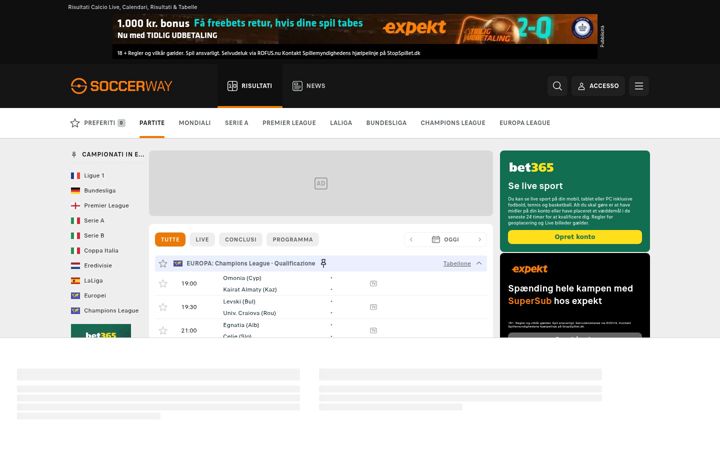Viewport: 720px width, 450px height.
Task: Open Preferiti favorites with star
Action: point(97,123)
